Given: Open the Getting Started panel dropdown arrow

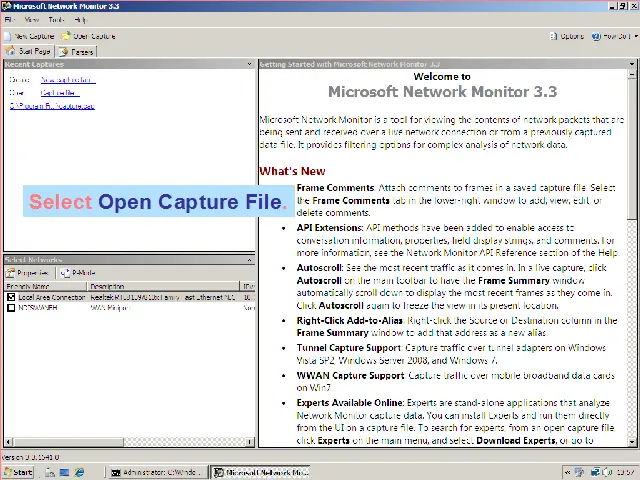Looking at the screenshot, I should point(632,64).
